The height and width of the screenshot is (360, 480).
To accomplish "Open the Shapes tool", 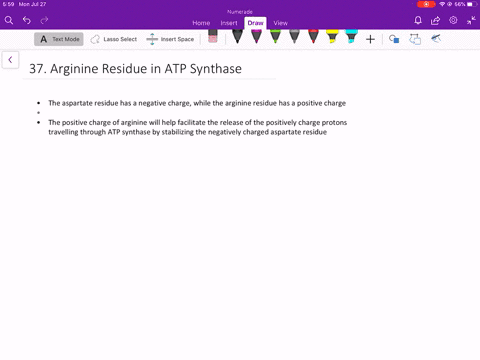I will pos(394,39).
